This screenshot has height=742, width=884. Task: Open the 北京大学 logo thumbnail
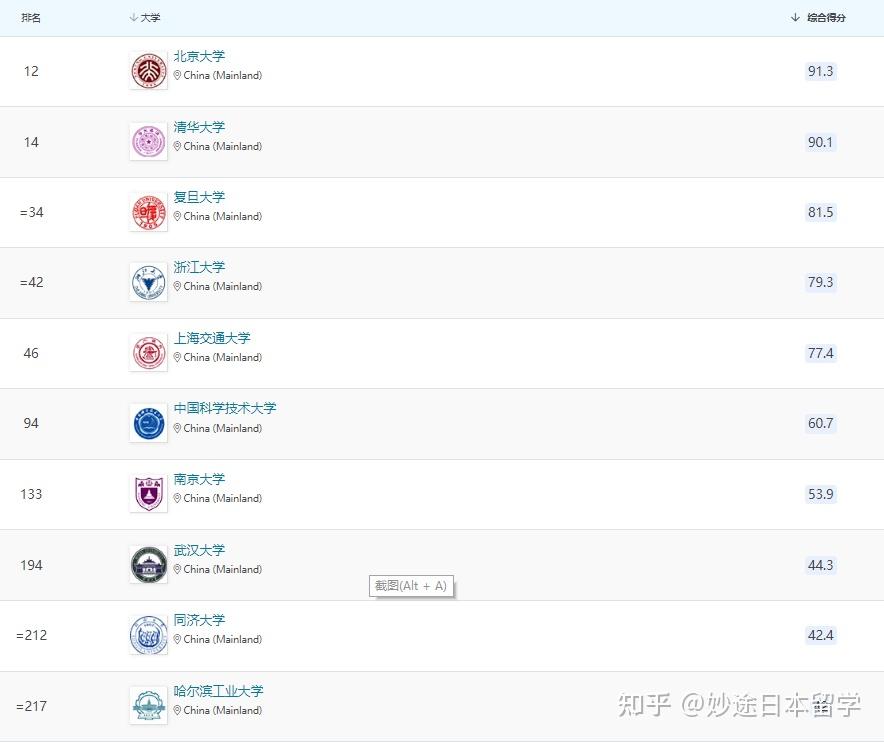coord(149,70)
